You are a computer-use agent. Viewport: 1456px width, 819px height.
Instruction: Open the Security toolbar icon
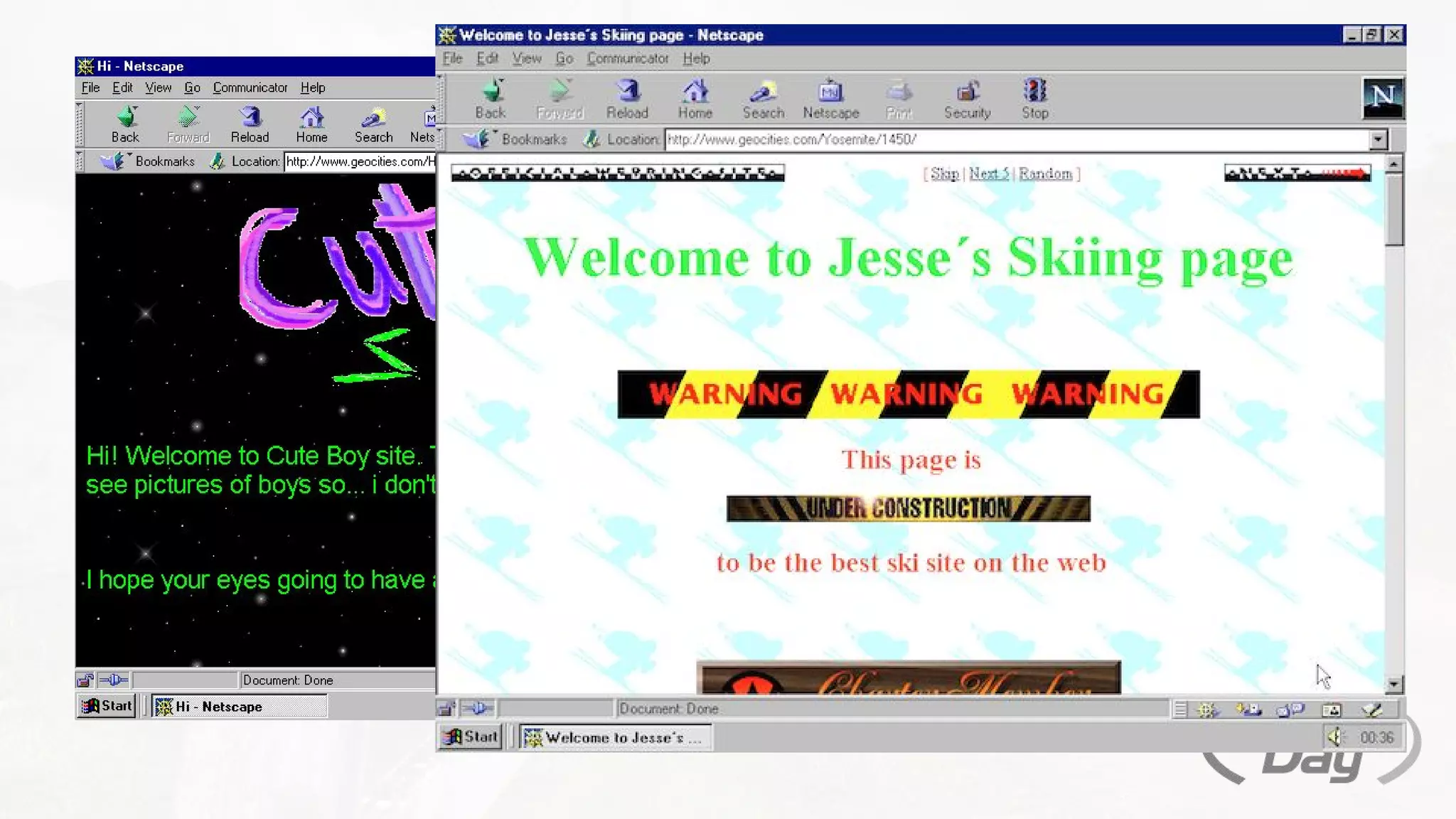pos(967,98)
